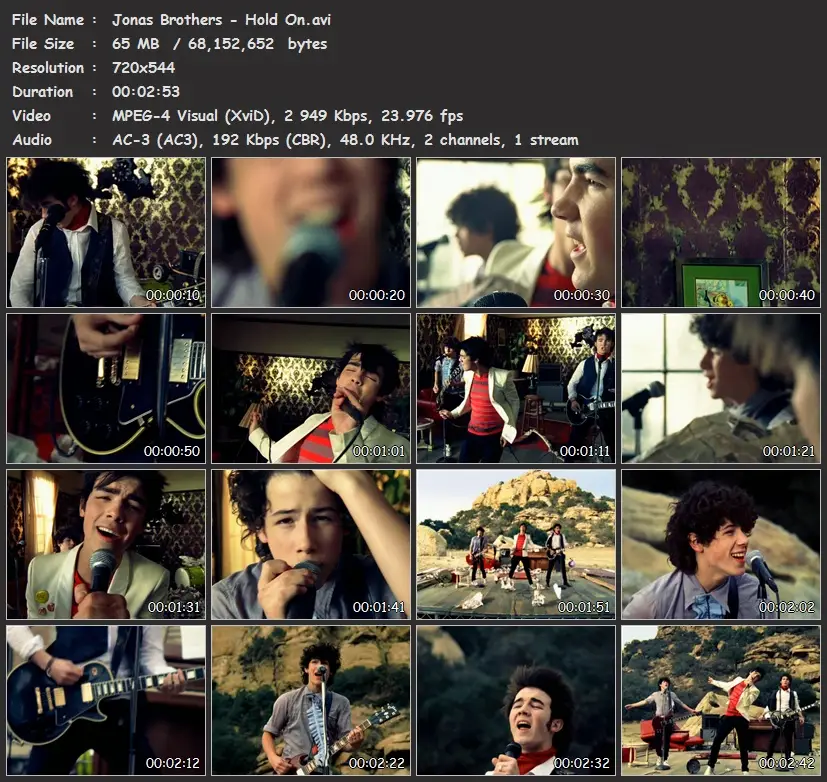827x782 pixels.
Task: Open the guitar frame at 00:02:12
Action: pos(106,701)
